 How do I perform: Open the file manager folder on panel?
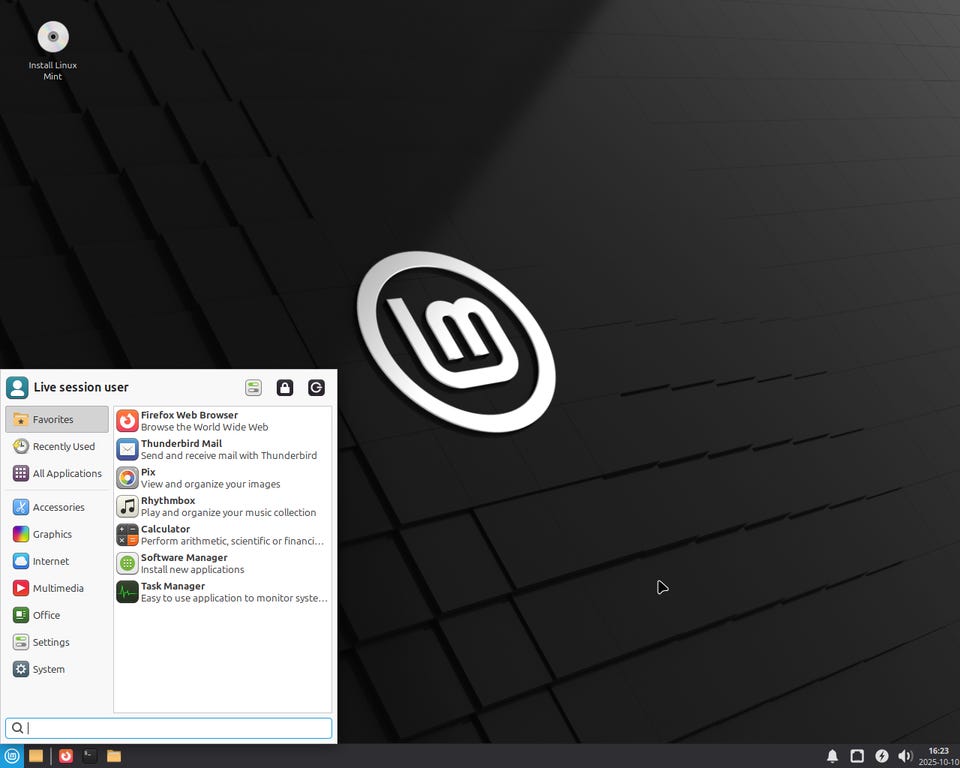coord(114,756)
